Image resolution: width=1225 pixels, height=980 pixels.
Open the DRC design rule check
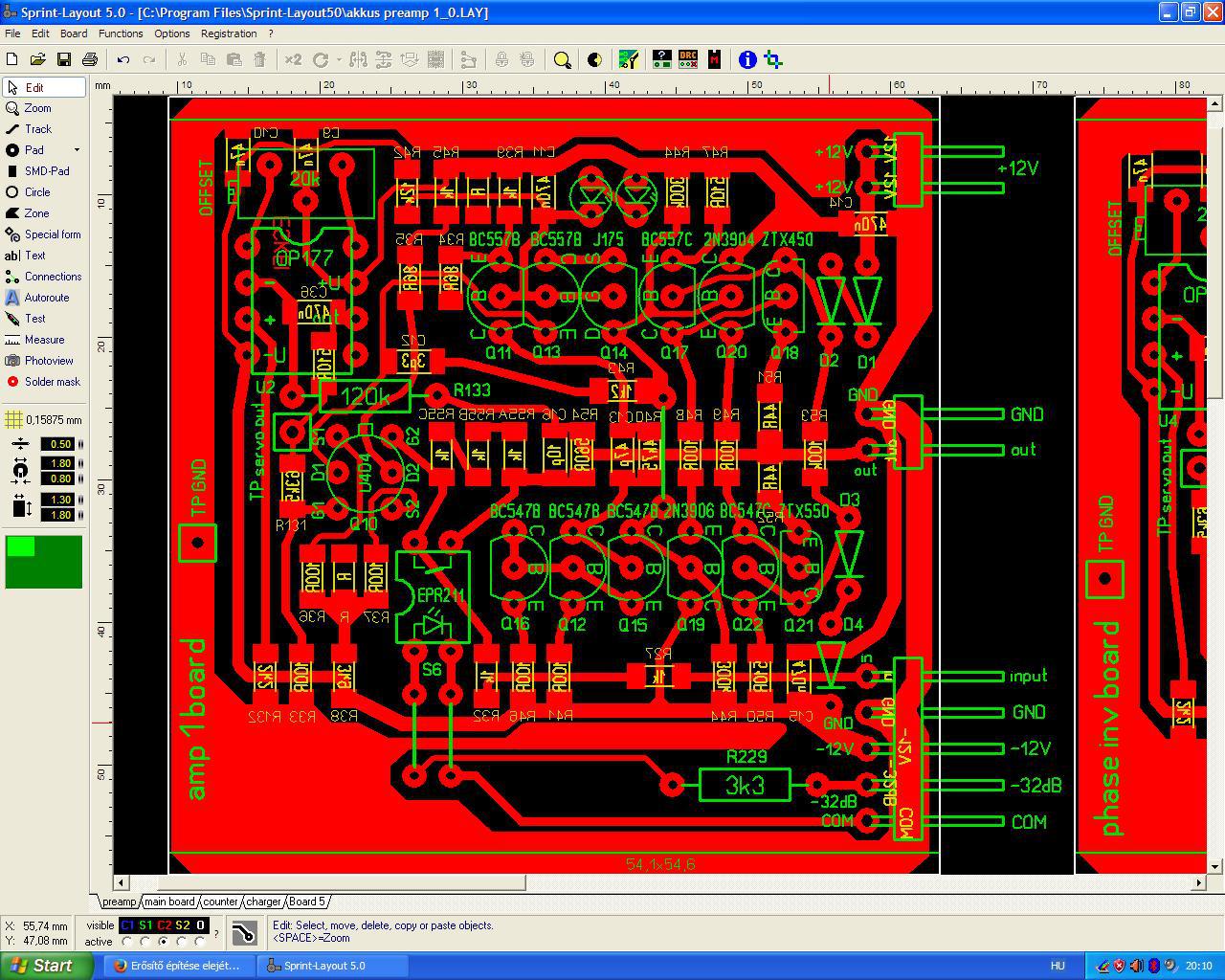point(687,59)
